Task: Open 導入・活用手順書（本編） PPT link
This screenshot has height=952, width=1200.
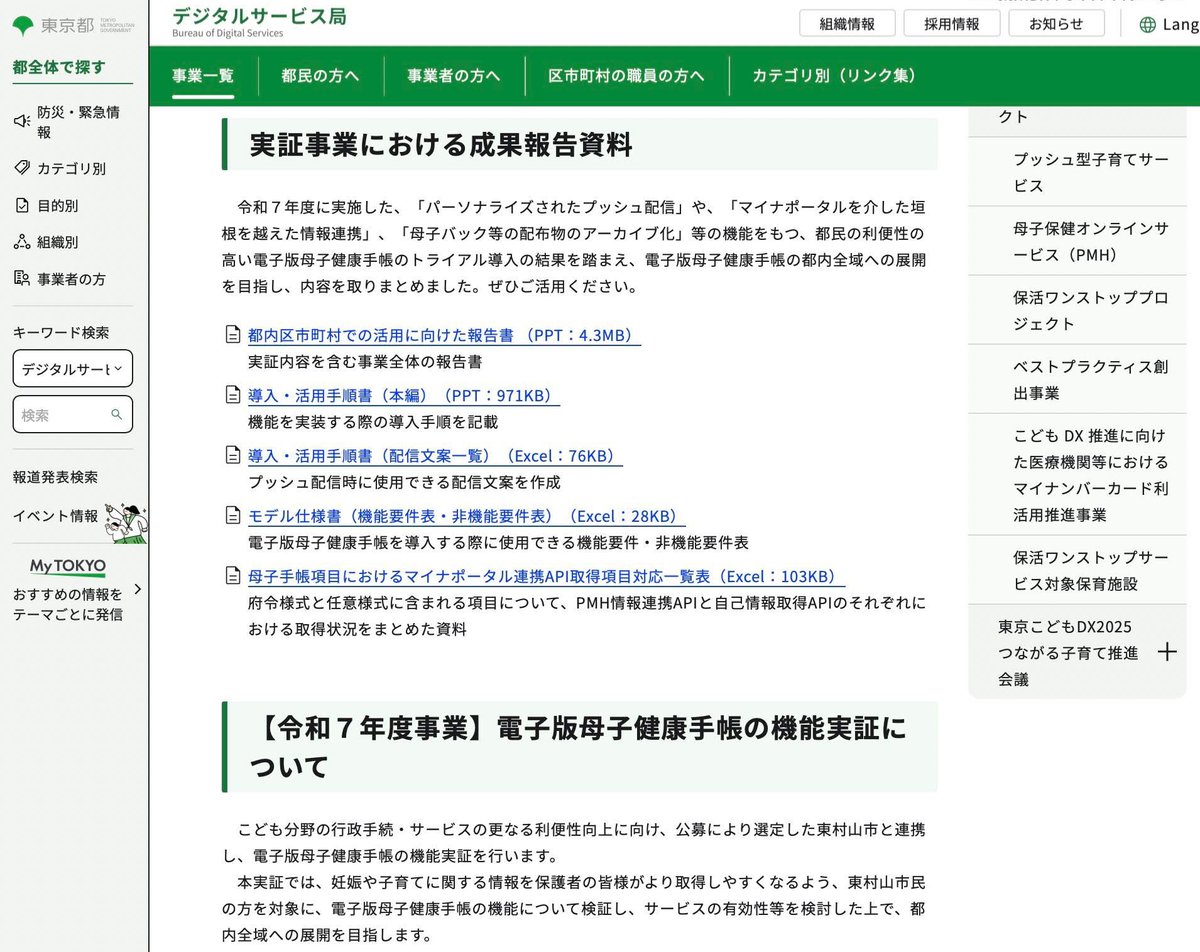Action: point(404,396)
